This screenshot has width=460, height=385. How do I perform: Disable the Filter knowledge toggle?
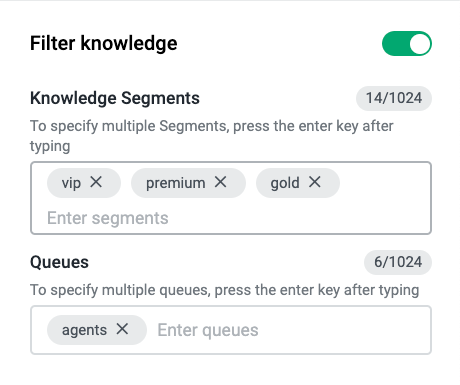click(x=407, y=44)
